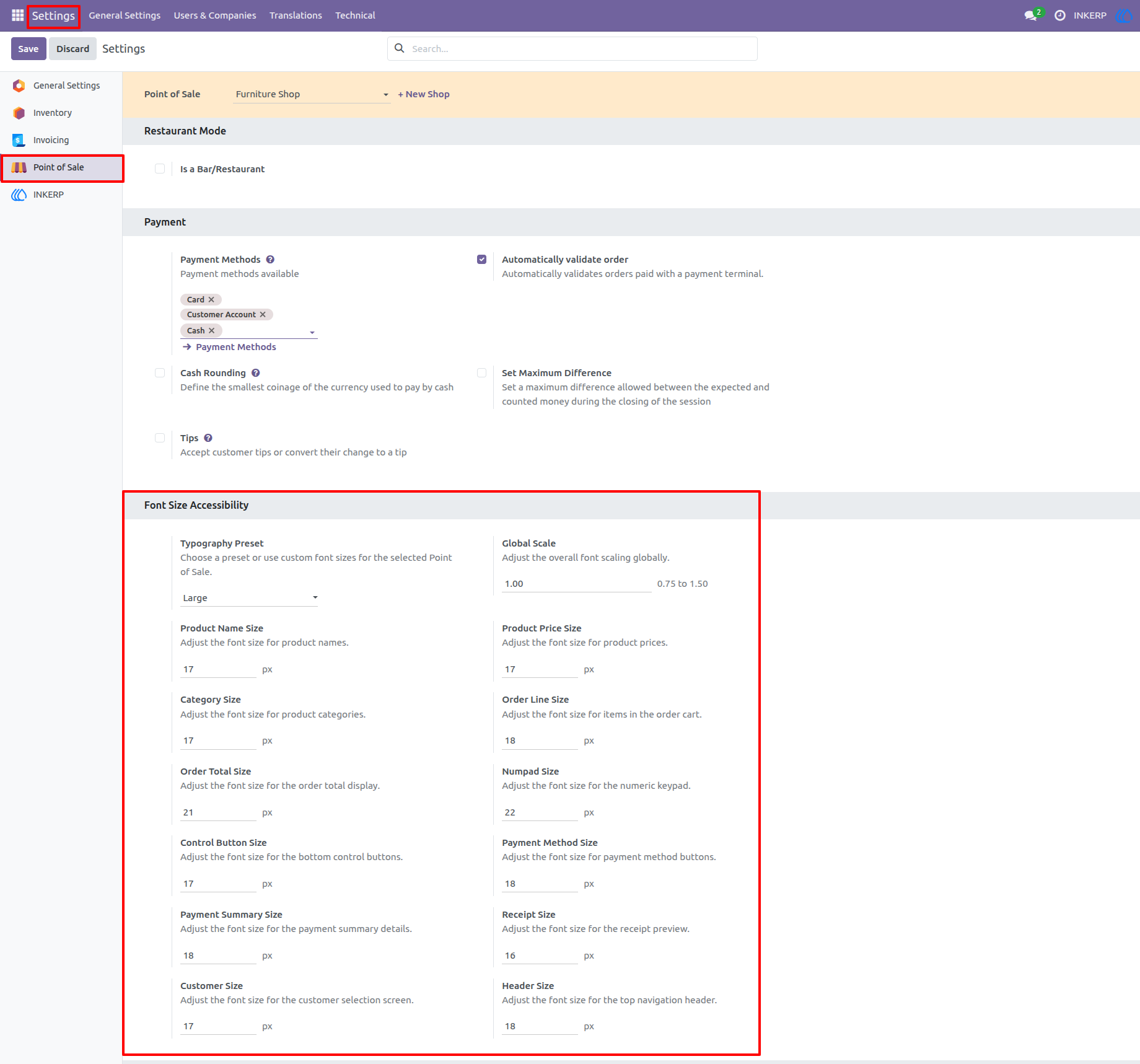The image size is (1140, 1064).
Task: Edit Product Name Size field
Action: pyautogui.click(x=218, y=669)
